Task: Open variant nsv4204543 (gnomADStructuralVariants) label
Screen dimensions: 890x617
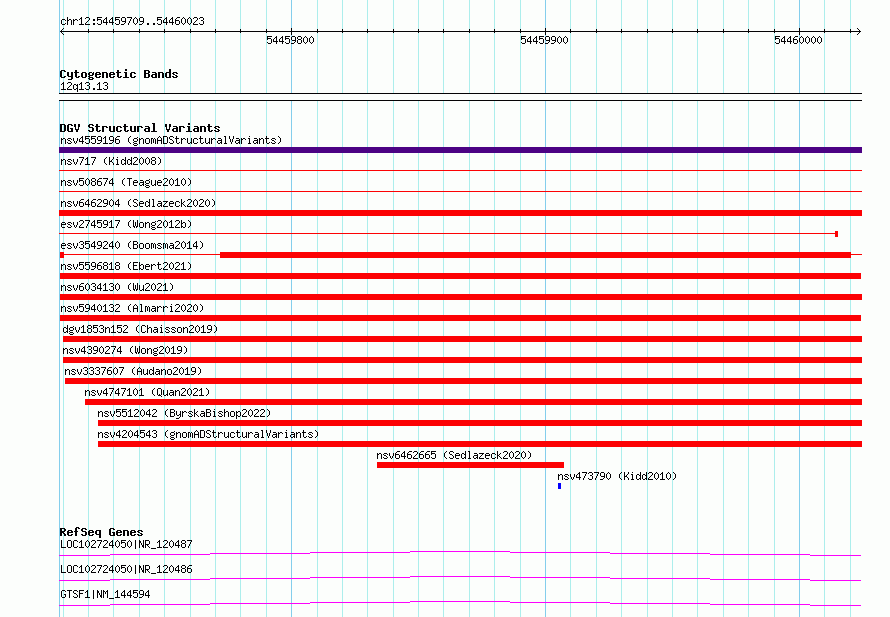Action: point(208,434)
